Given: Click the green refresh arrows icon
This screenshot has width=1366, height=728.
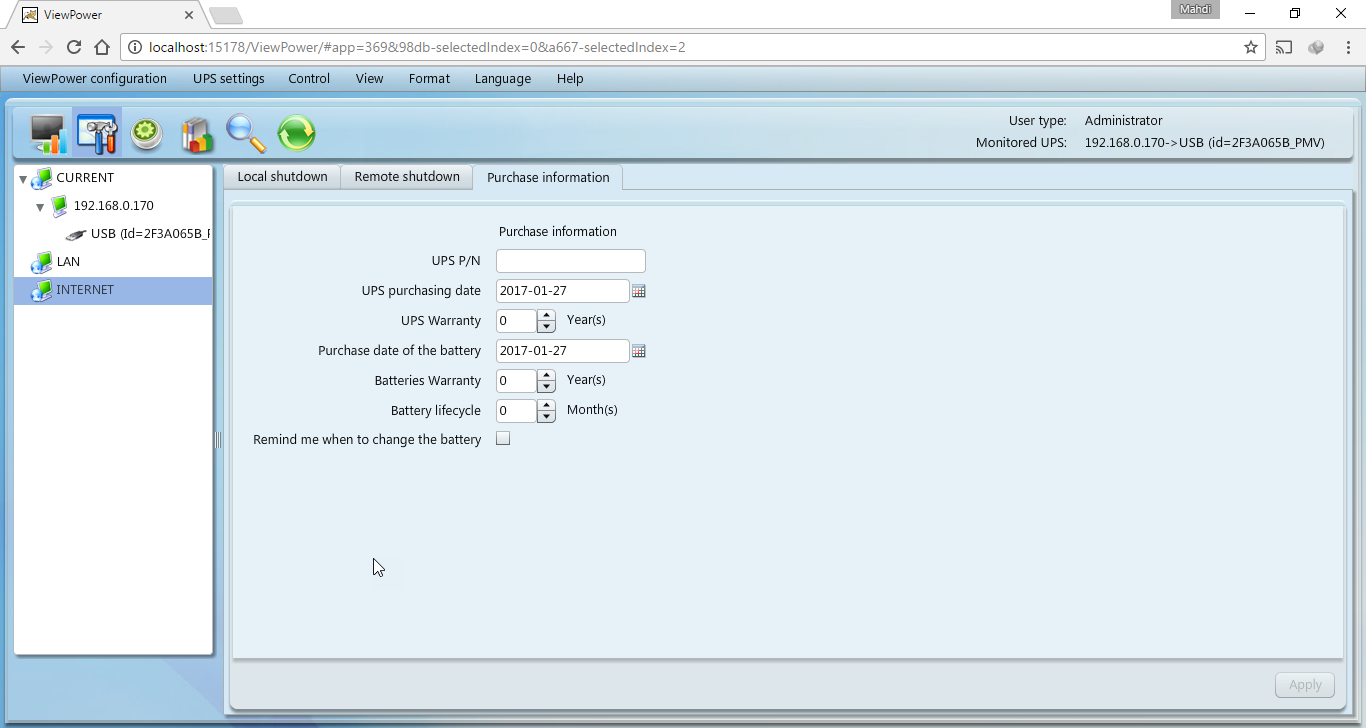Looking at the screenshot, I should [296, 133].
